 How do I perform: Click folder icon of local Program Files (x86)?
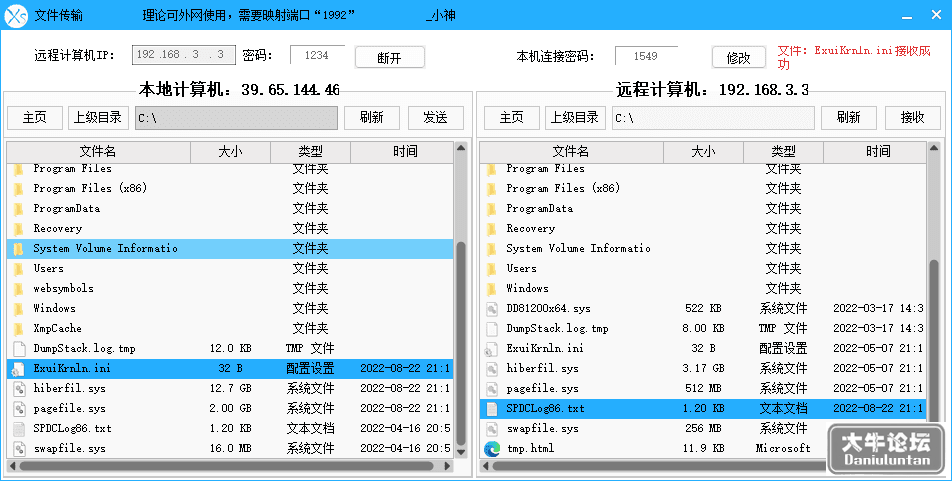(x=19, y=189)
